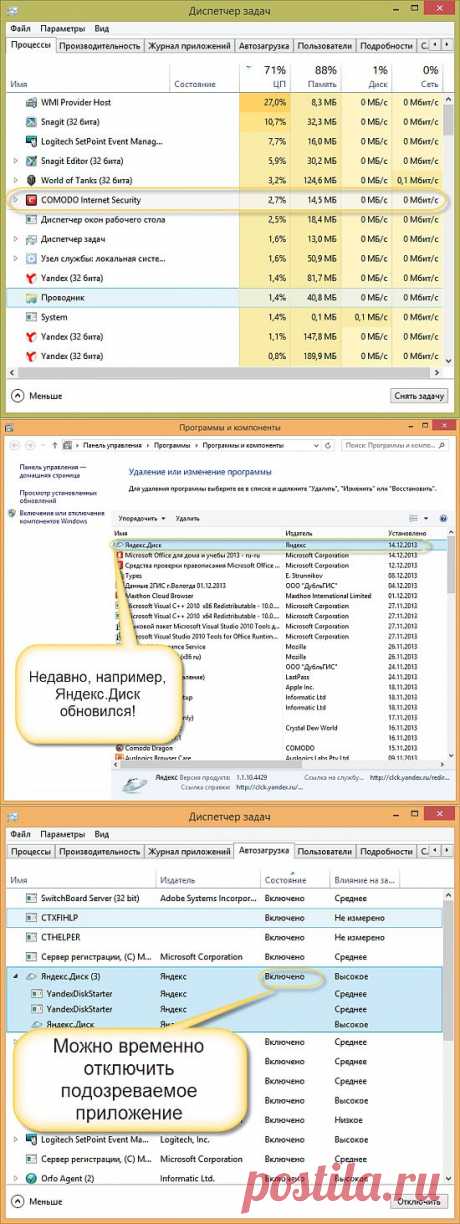Expand the Диспетчер задач process group
460x1224 pixels.
pyautogui.click(x=15, y=239)
